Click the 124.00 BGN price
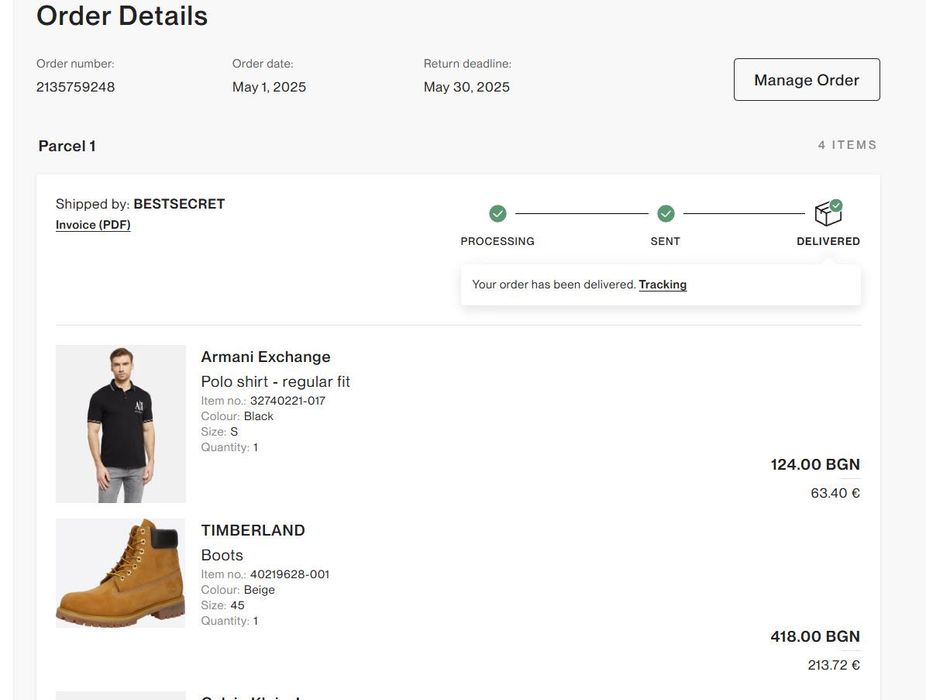 tap(815, 464)
